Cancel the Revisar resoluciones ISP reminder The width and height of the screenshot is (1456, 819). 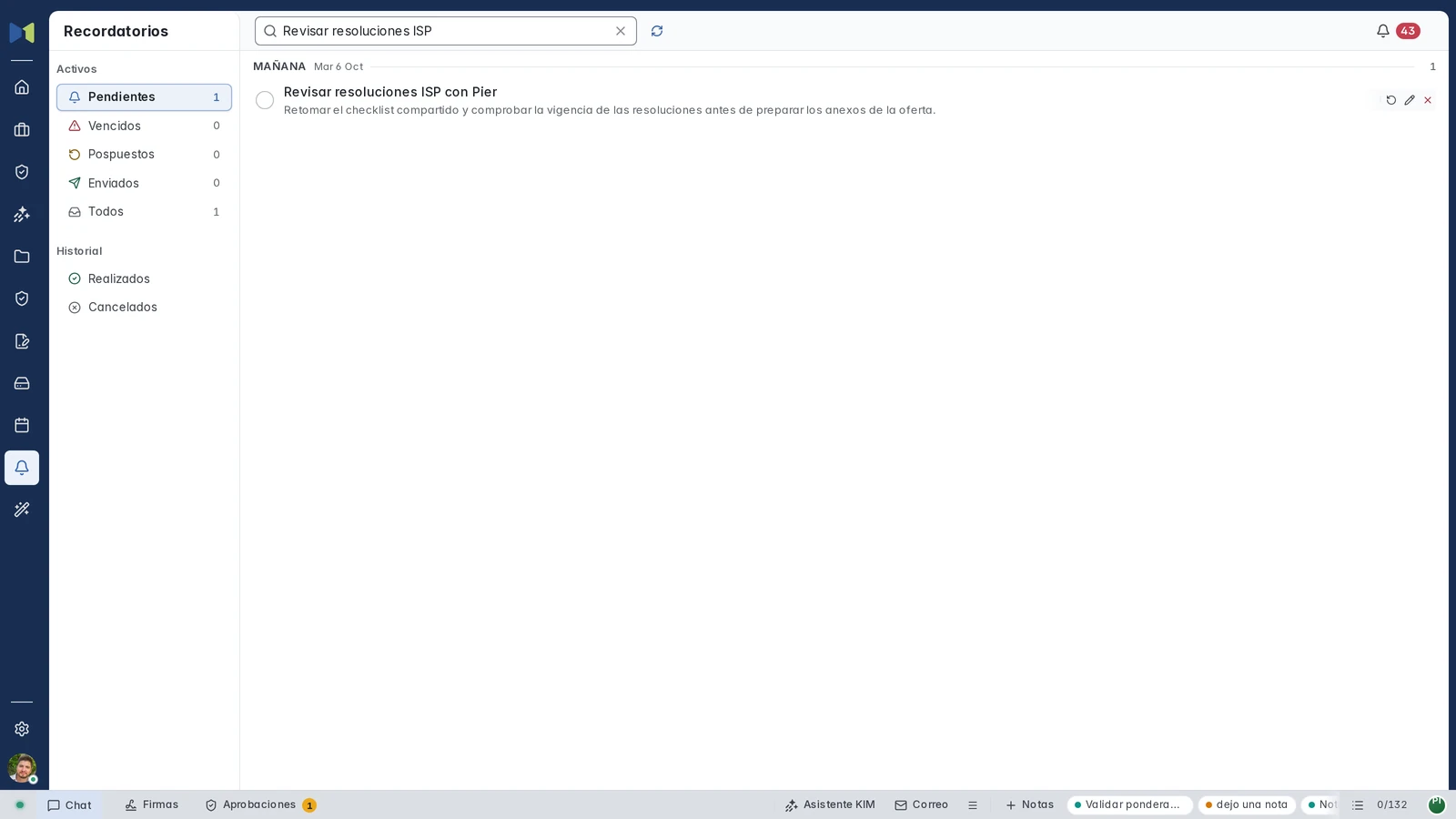[1428, 100]
